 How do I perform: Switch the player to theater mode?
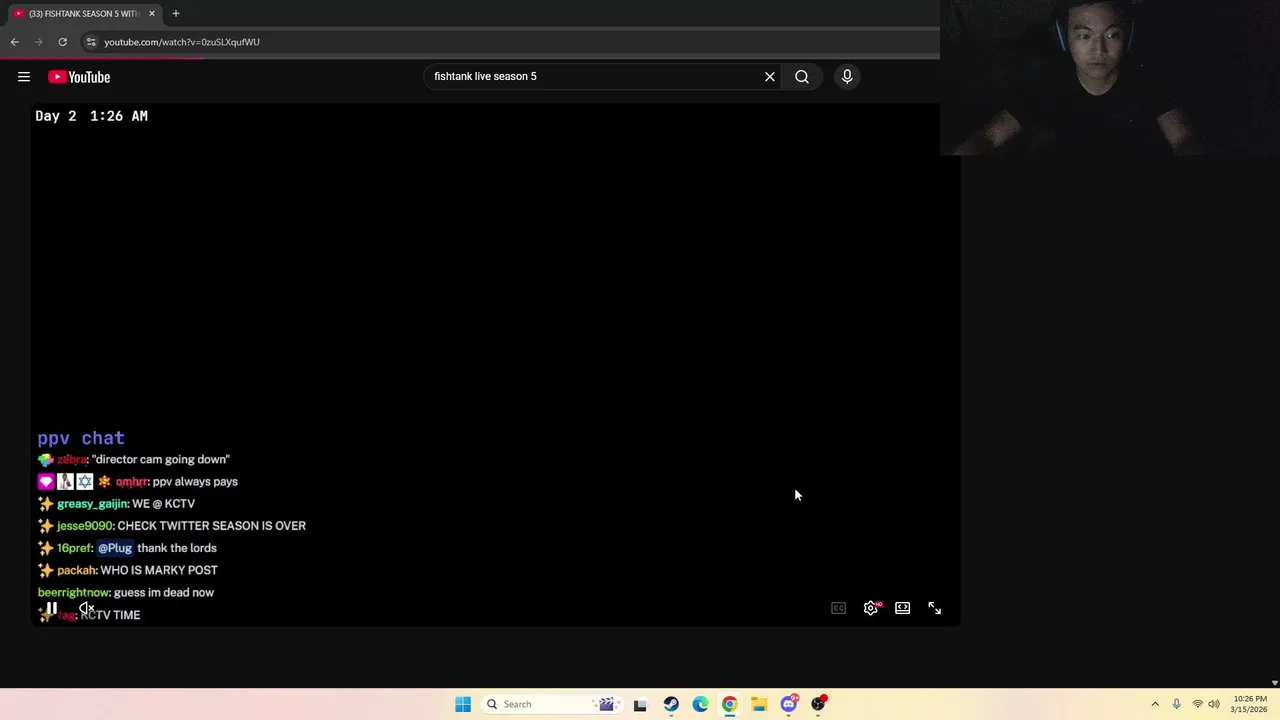(903, 608)
